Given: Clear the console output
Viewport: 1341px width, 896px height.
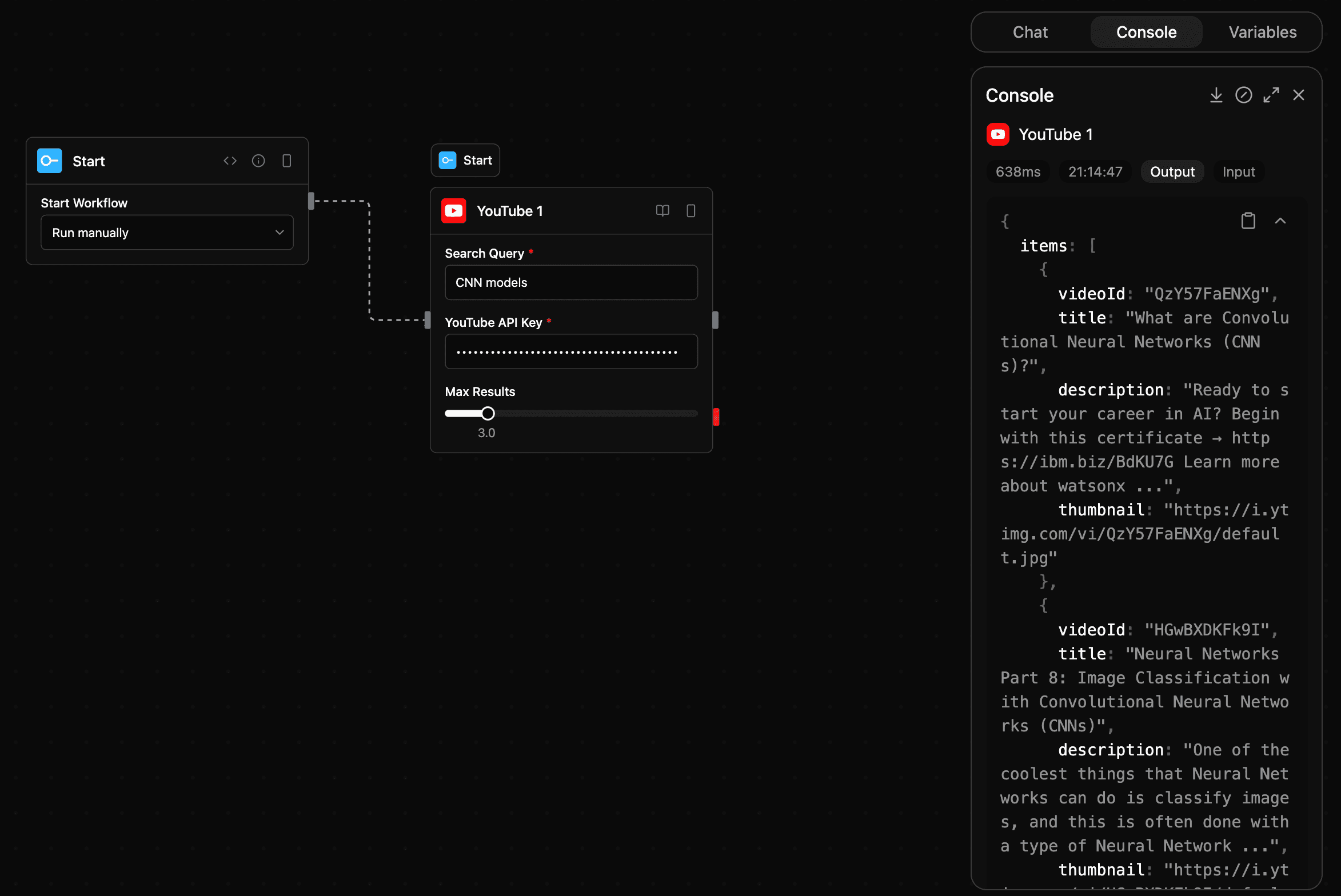Looking at the screenshot, I should click(1244, 95).
